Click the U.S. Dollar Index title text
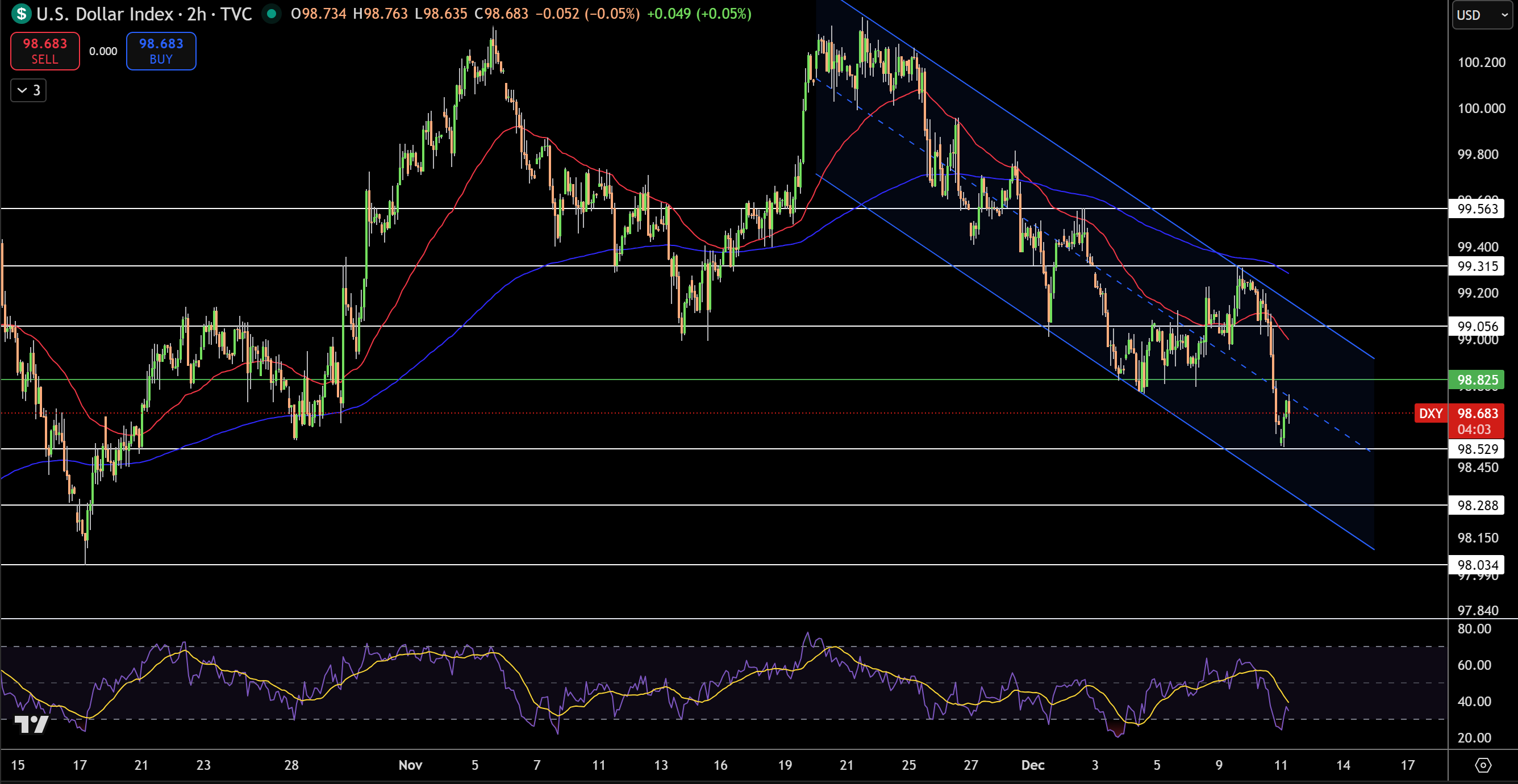 point(105,14)
